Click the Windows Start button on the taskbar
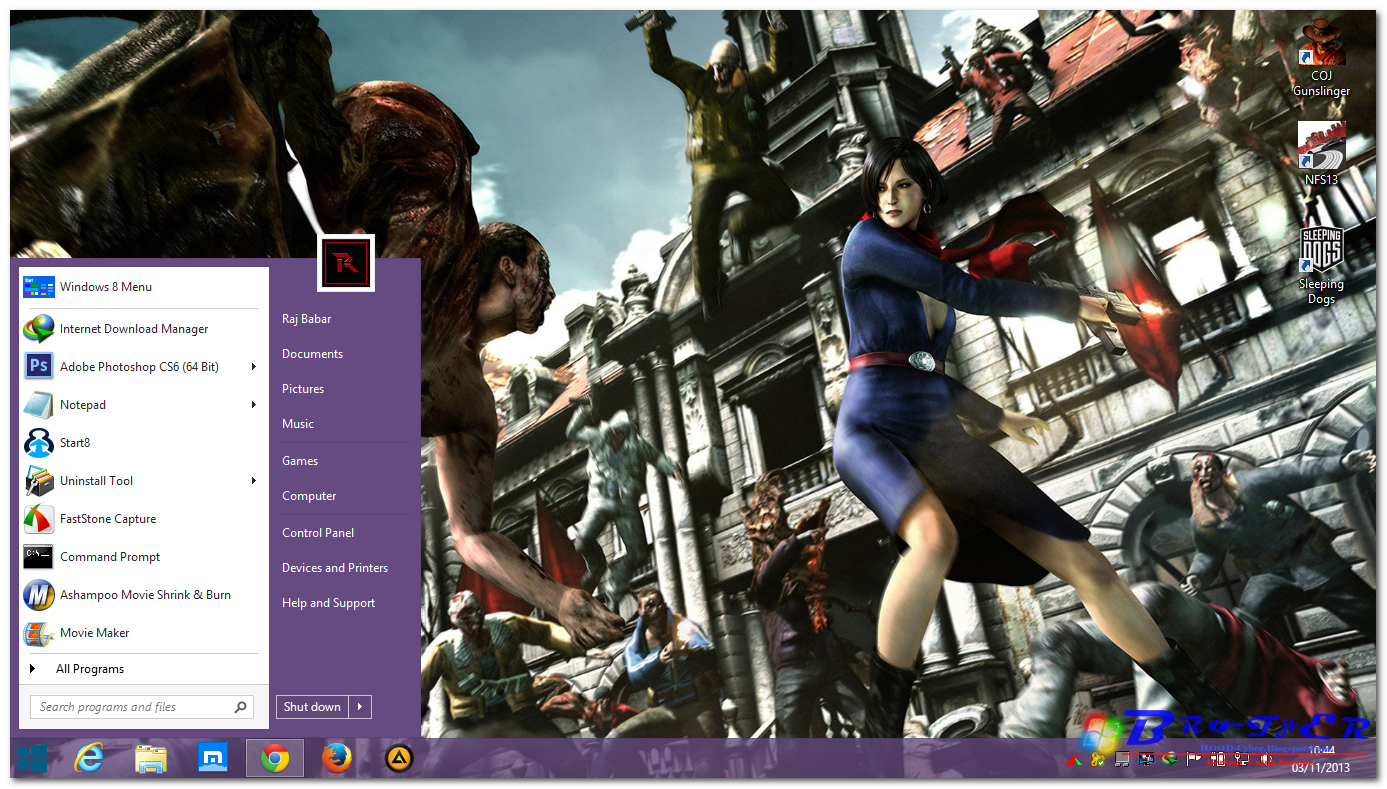Image resolution: width=1387 pixels, height=789 pixels. coord(32,759)
